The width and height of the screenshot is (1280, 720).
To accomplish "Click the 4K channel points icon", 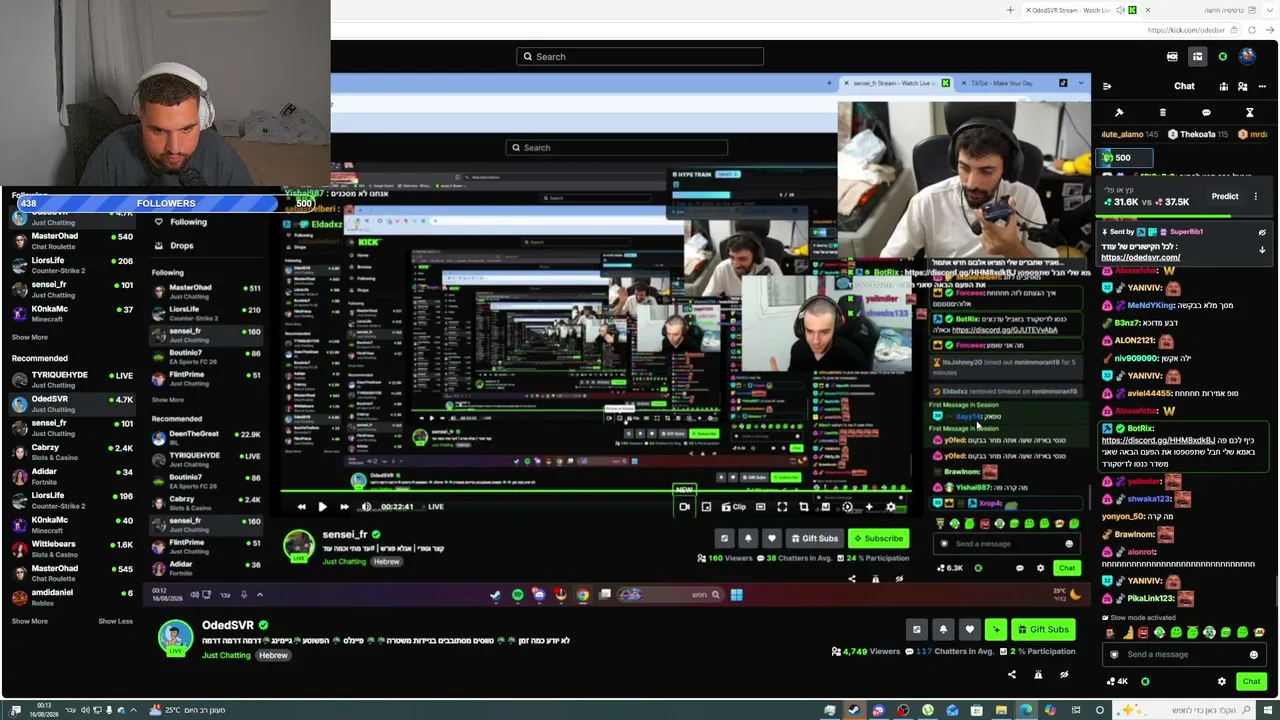I will pyautogui.click(x=1117, y=682).
